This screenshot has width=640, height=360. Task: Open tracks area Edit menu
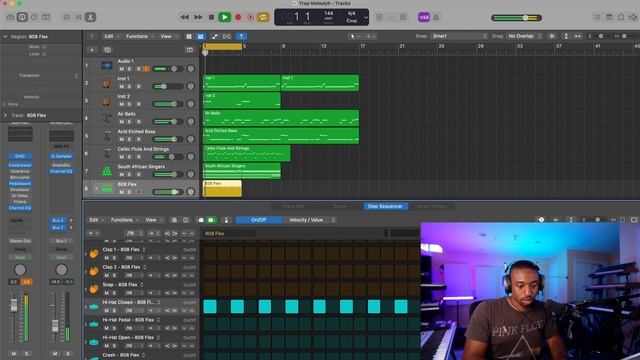pos(111,36)
